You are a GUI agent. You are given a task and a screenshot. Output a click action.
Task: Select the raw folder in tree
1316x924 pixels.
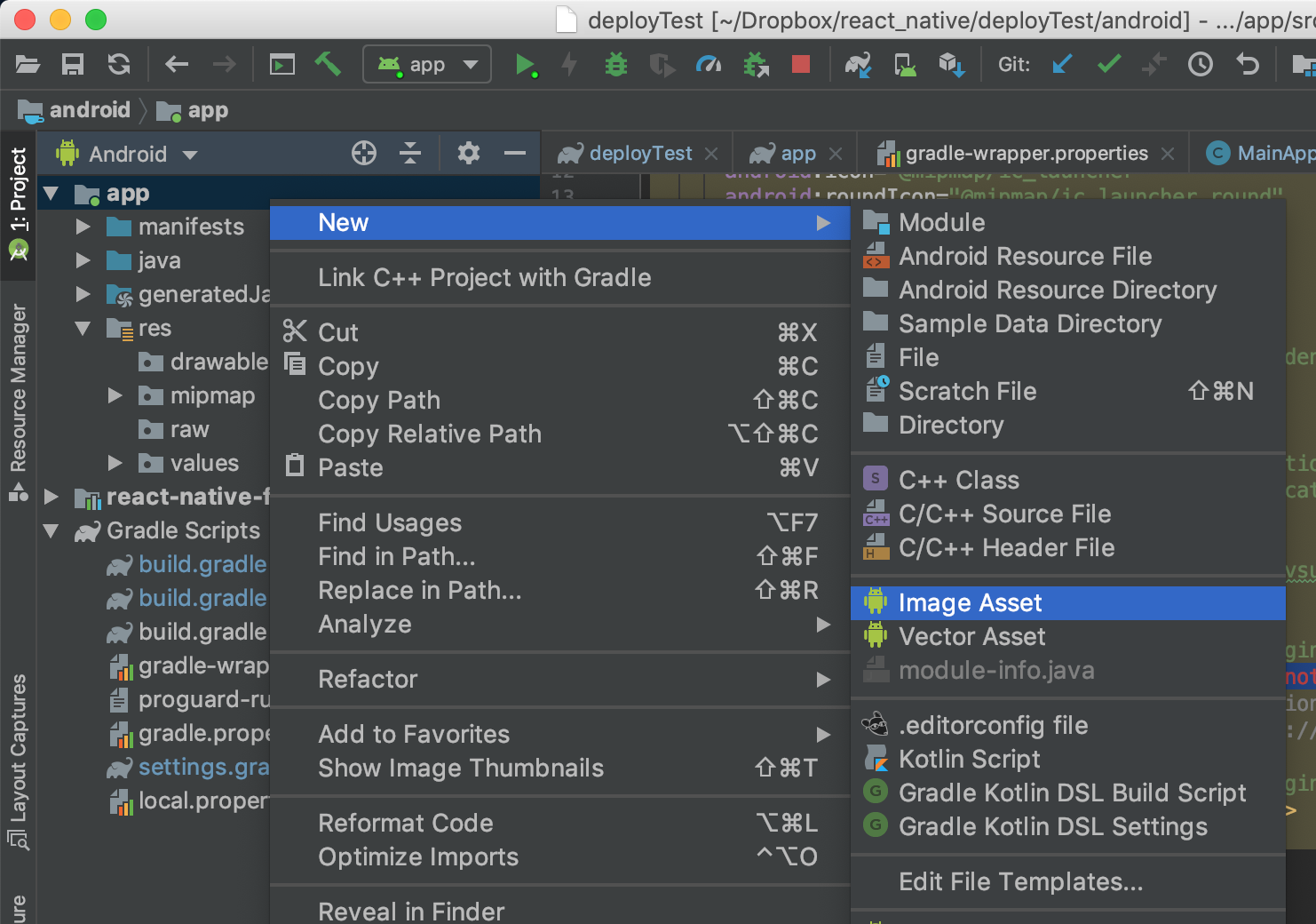174,429
